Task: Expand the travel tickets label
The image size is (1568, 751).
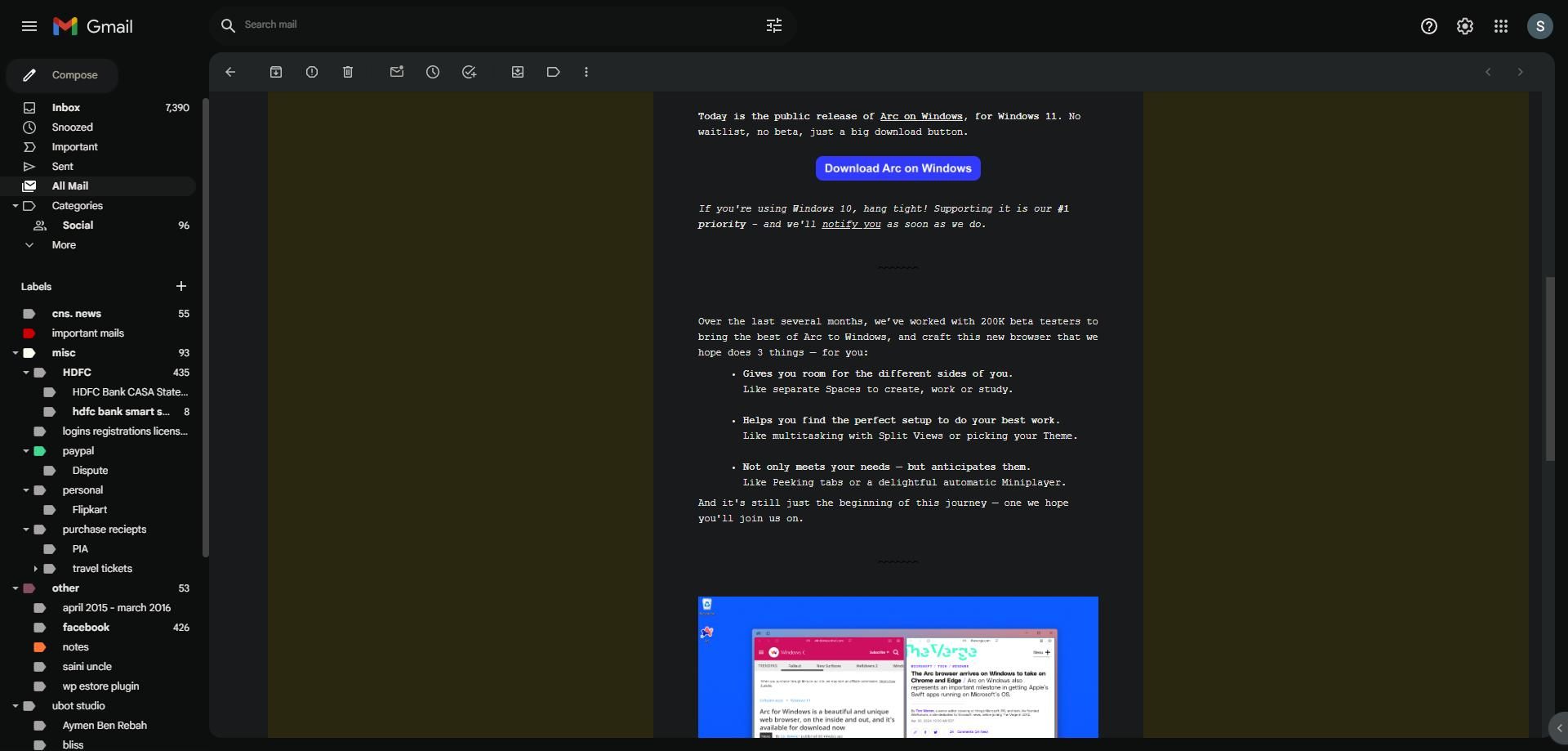Action: [x=35, y=569]
